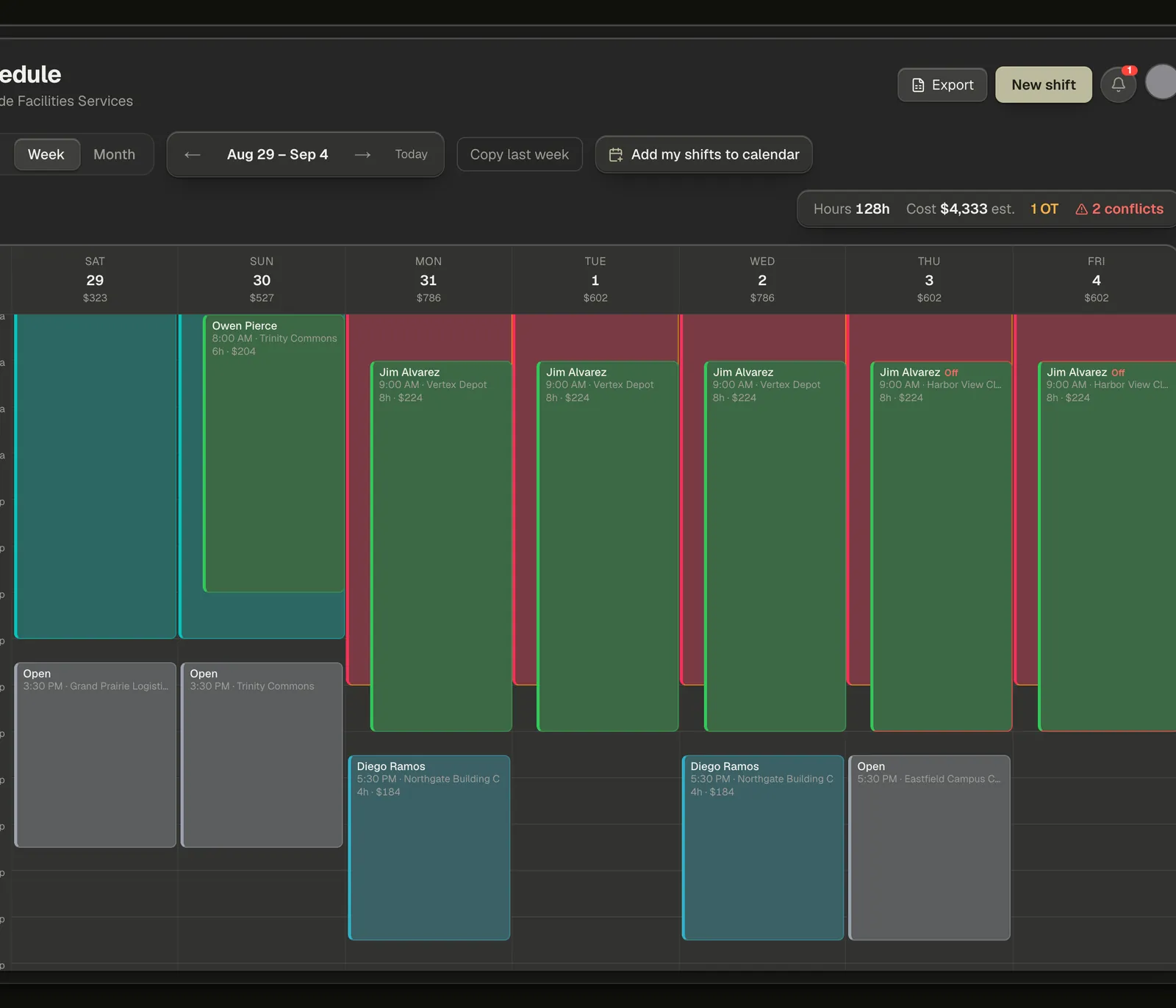Go to next week with right arrow

(362, 154)
